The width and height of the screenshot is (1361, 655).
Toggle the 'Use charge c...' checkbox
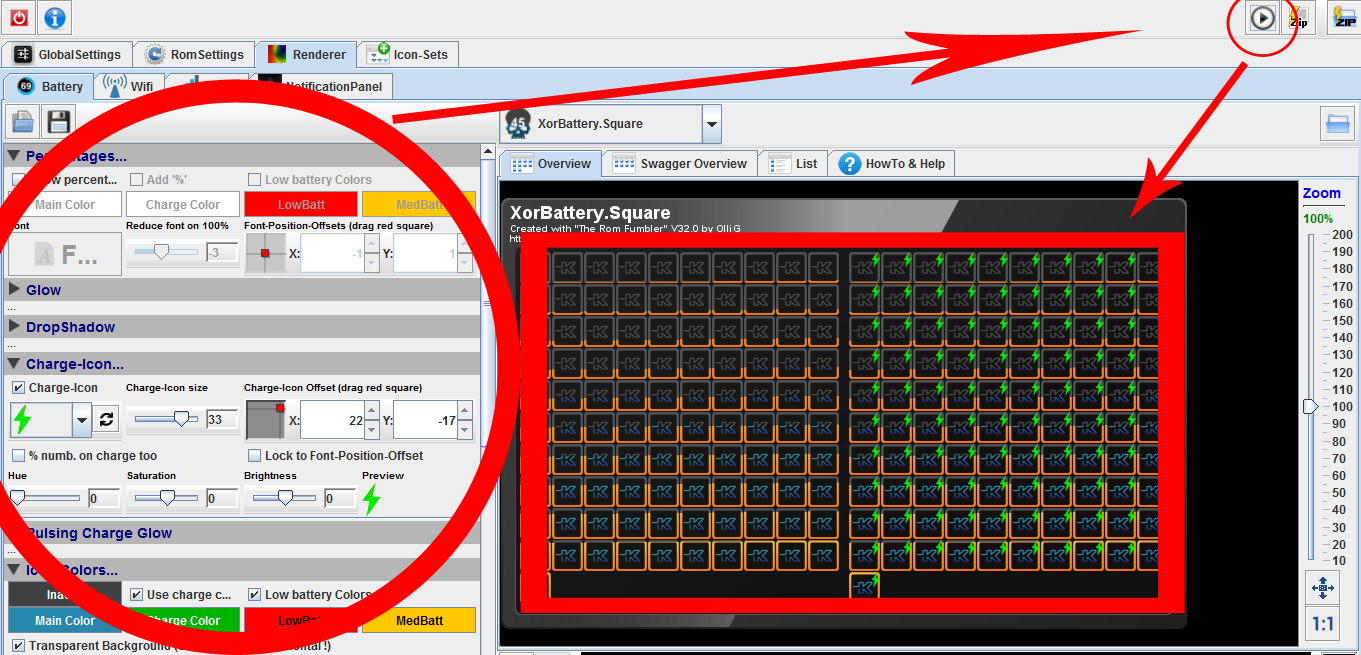tap(137, 595)
